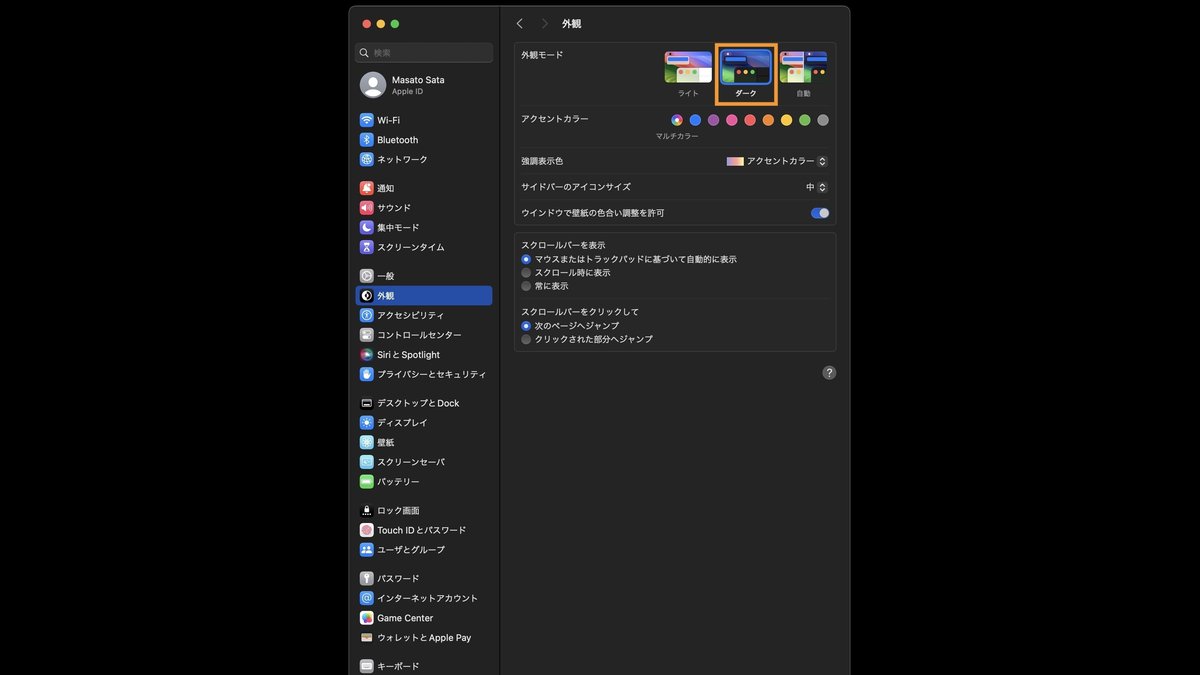
Task: Change サイドバーのアイコンサイズ dropdown
Action: point(818,186)
